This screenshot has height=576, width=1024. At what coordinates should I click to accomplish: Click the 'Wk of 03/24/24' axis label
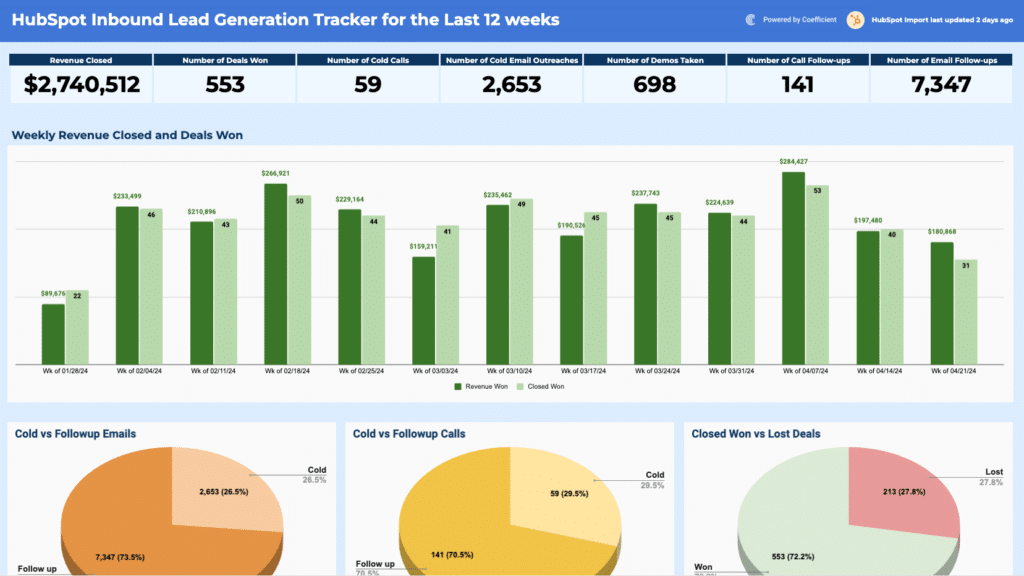pos(657,371)
